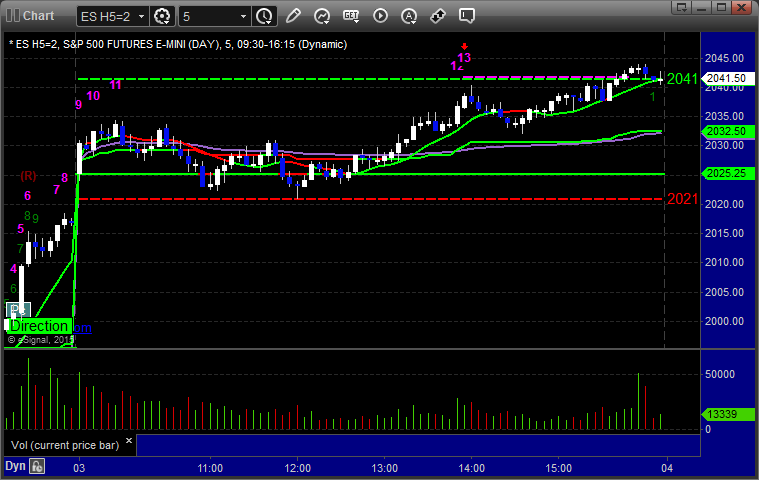Open the blue link beside Direction
Viewport: 759px width, 480px height.
point(82,328)
